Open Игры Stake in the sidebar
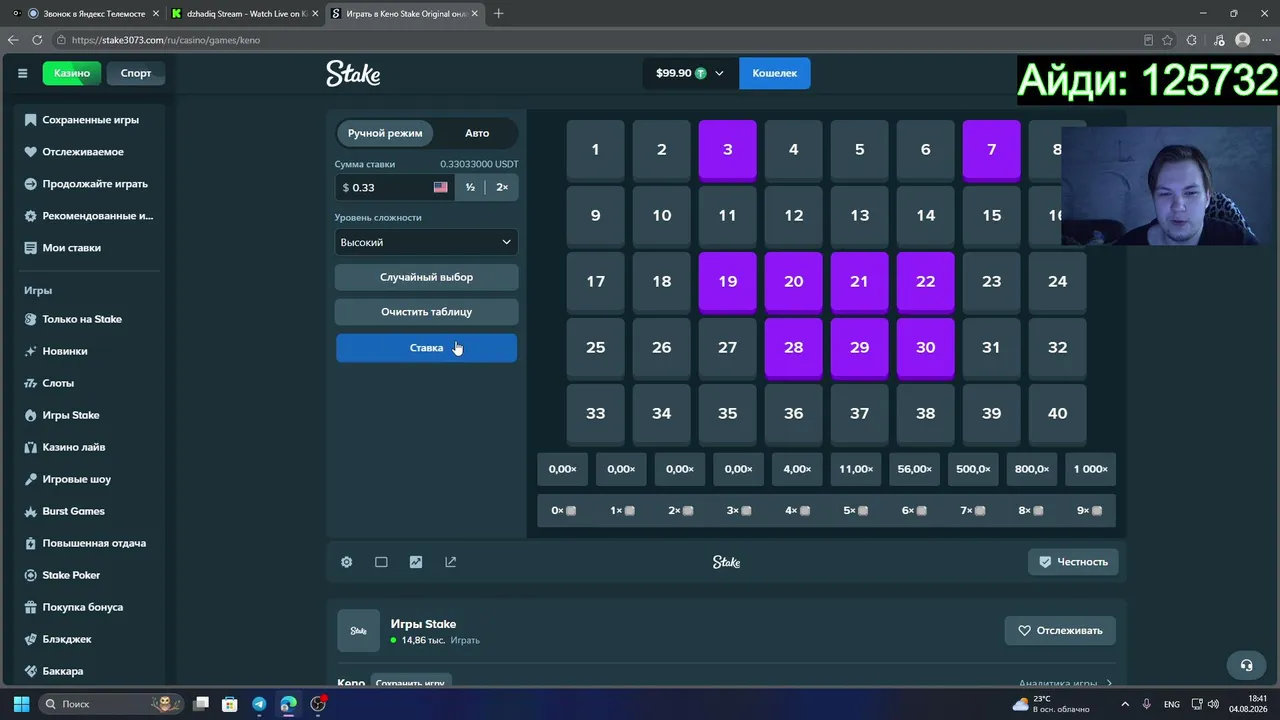This screenshot has width=1280, height=720. (x=71, y=415)
